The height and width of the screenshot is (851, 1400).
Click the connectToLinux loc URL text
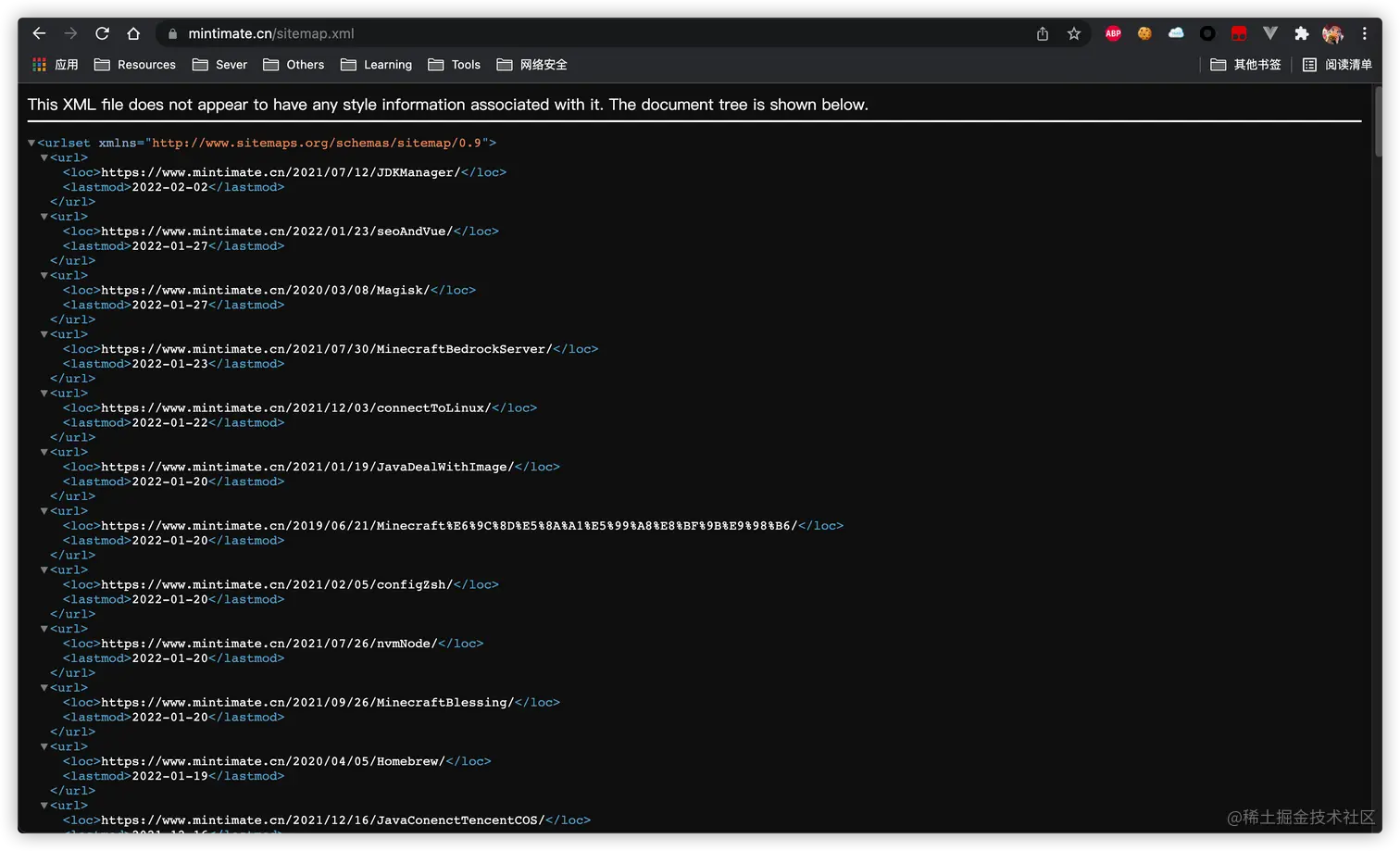pyautogui.click(x=296, y=408)
